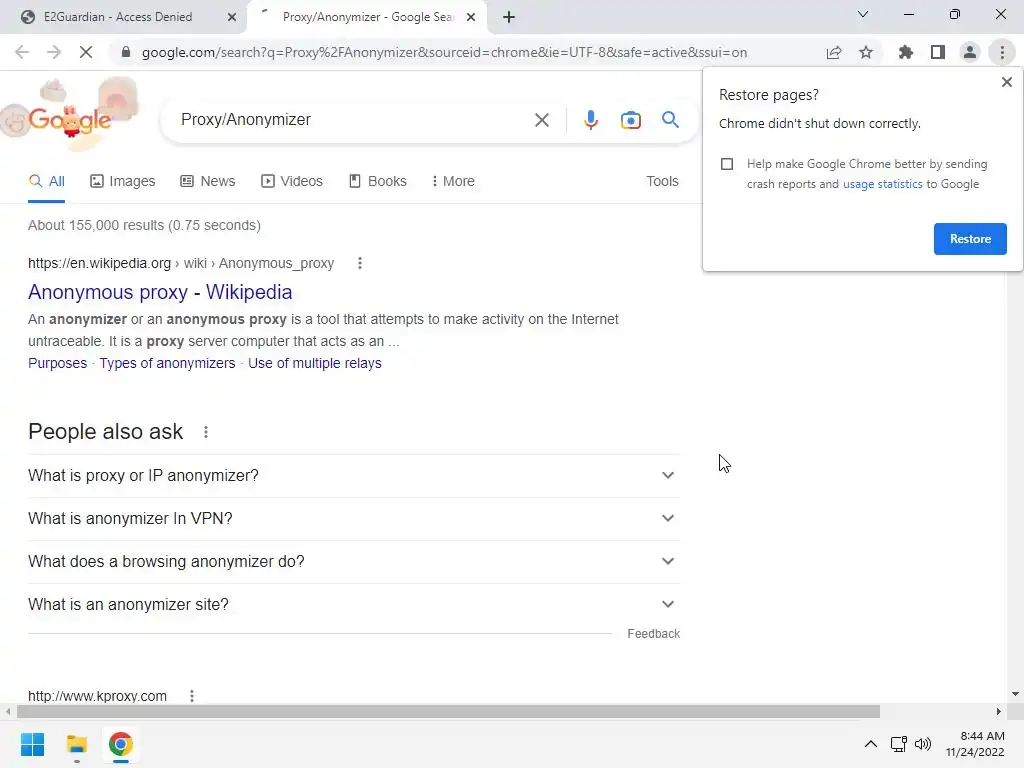Screen dimensions: 1024x768
Task: Open 'Use of multiple relays' sitelink
Action: pos(315,363)
